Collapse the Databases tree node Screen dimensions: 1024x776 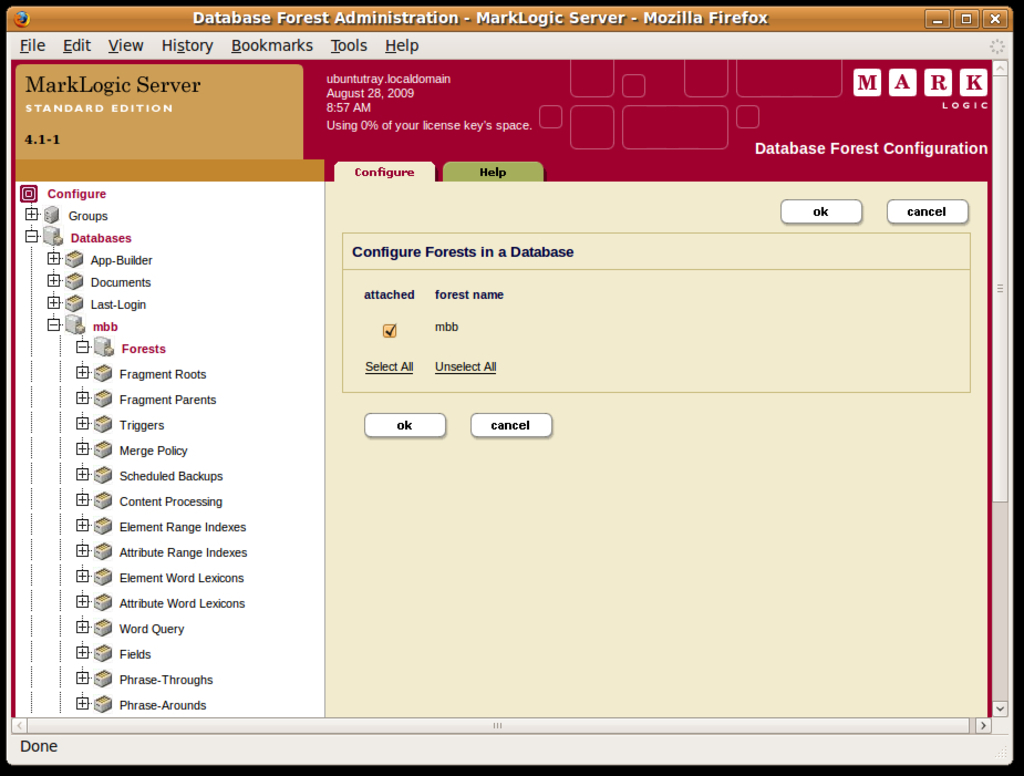(31, 236)
